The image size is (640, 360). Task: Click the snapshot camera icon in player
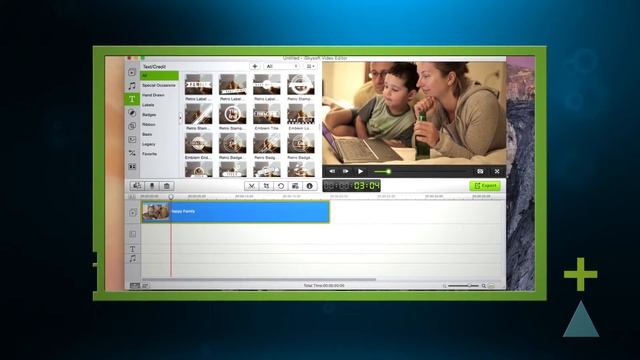(x=480, y=171)
